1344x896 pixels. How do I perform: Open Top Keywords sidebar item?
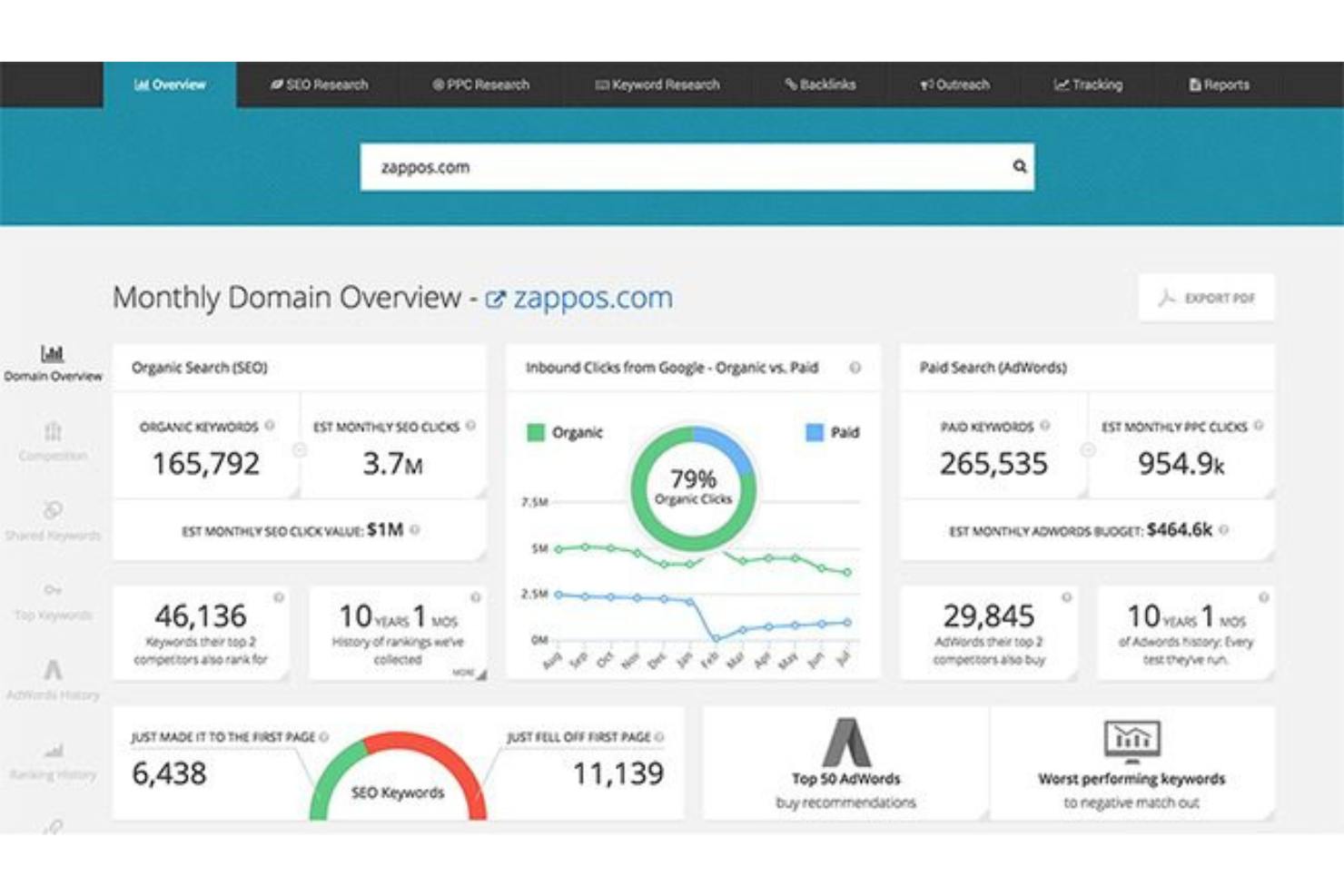click(53, 603)
